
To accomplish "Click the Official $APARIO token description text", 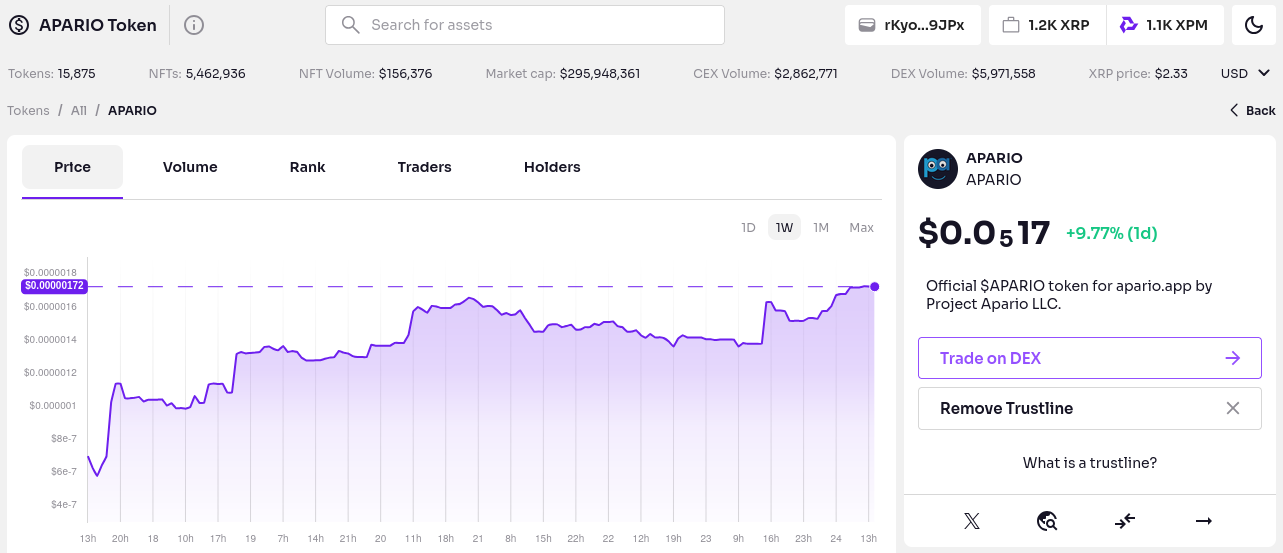I will [1069, 294].
